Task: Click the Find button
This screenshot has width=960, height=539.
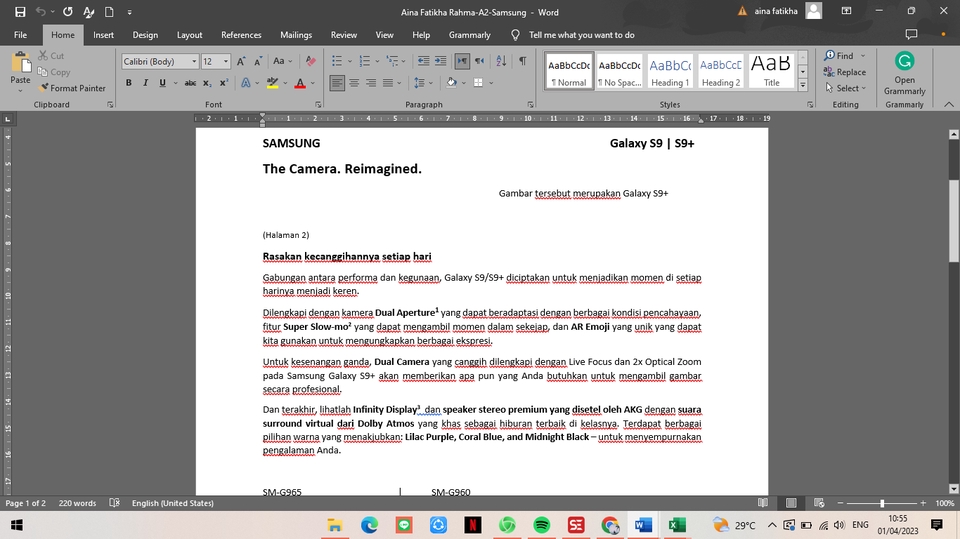Action: 839,56
